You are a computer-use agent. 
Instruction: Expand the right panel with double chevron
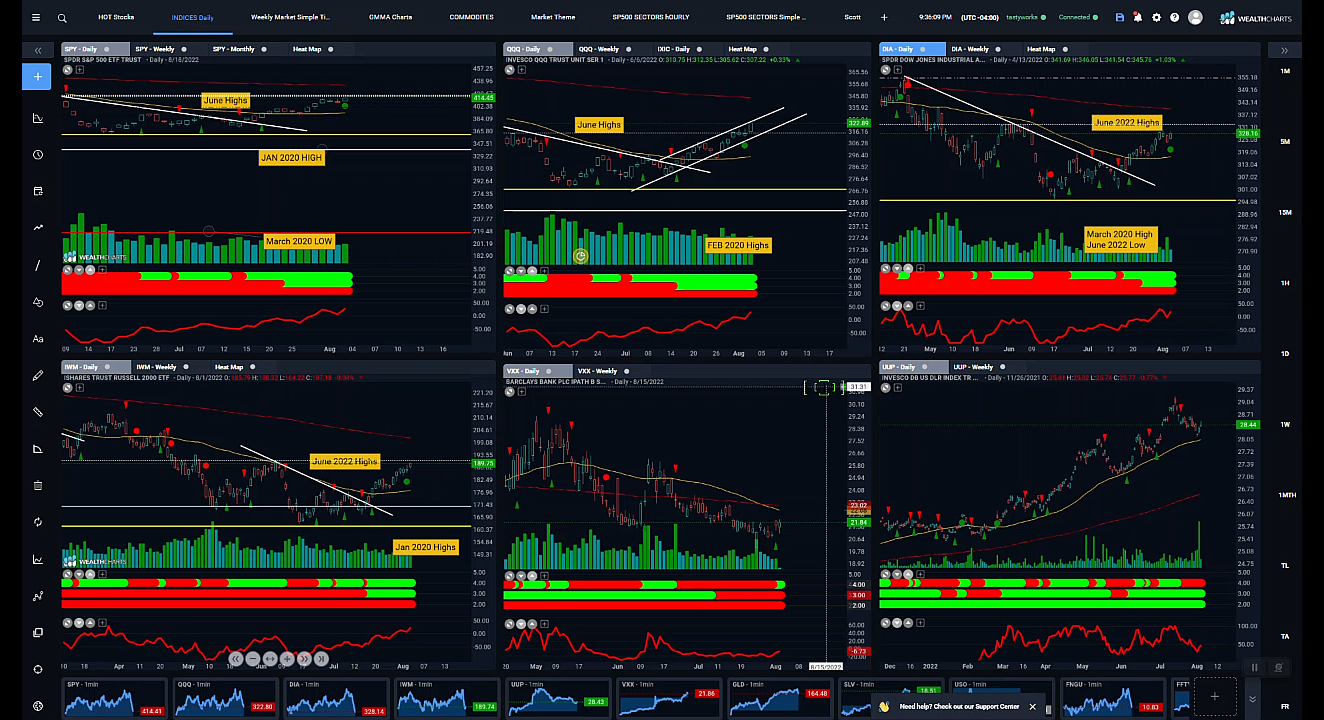point(1284,49)
